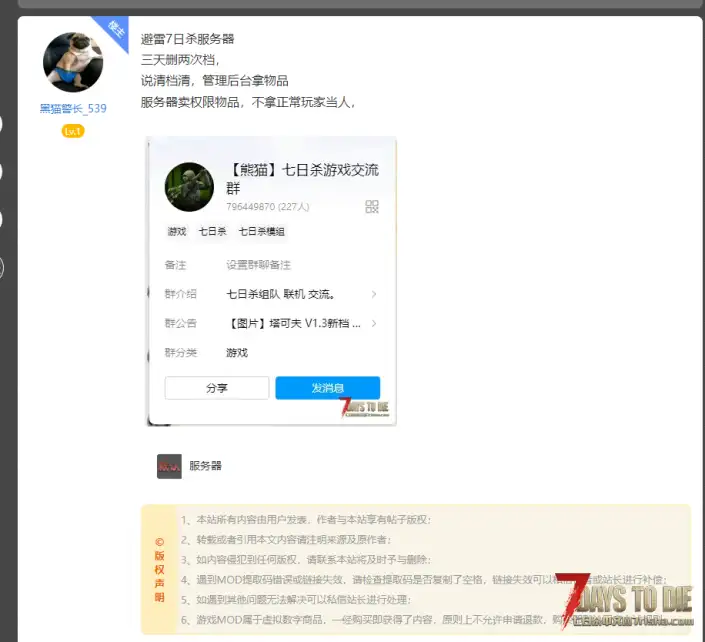705x642 pixels.
Task: Select the 七日杀 tag chip
Action: [213, 232]
